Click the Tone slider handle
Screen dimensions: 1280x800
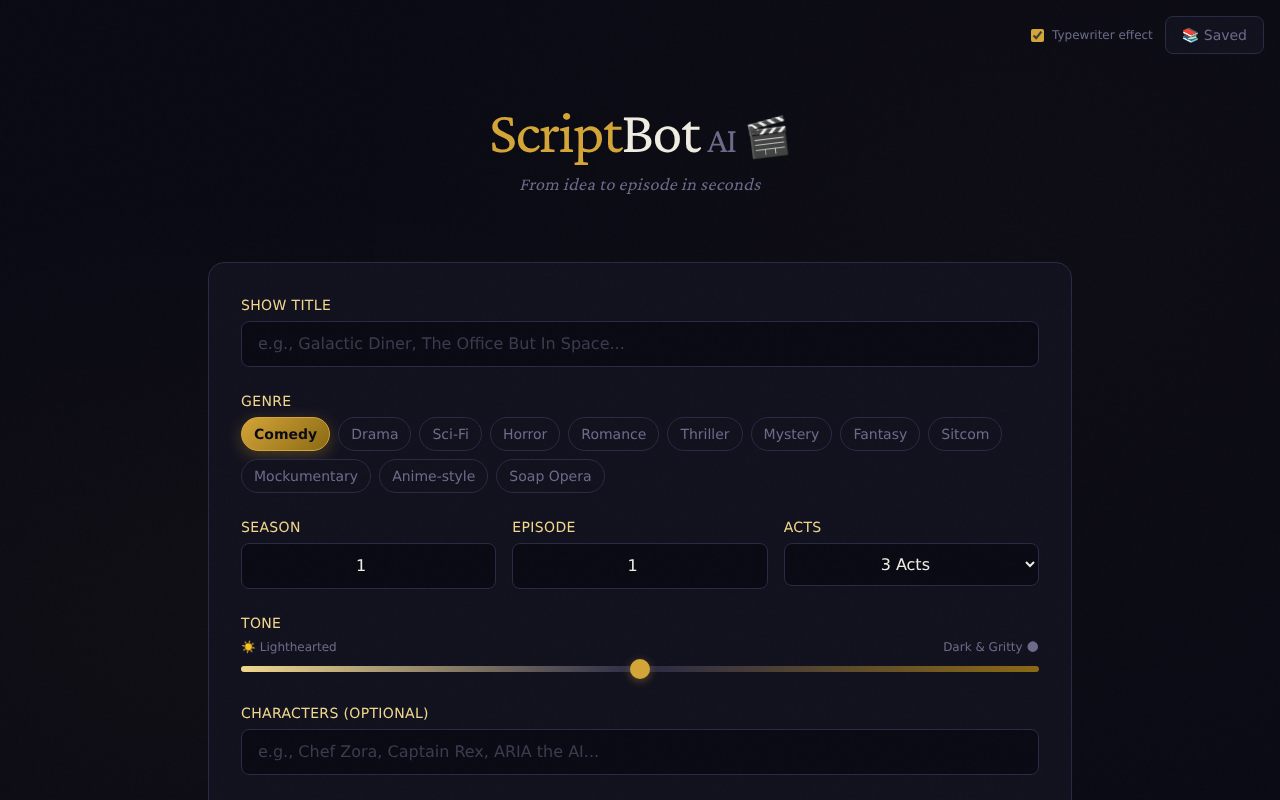(640, 668)
